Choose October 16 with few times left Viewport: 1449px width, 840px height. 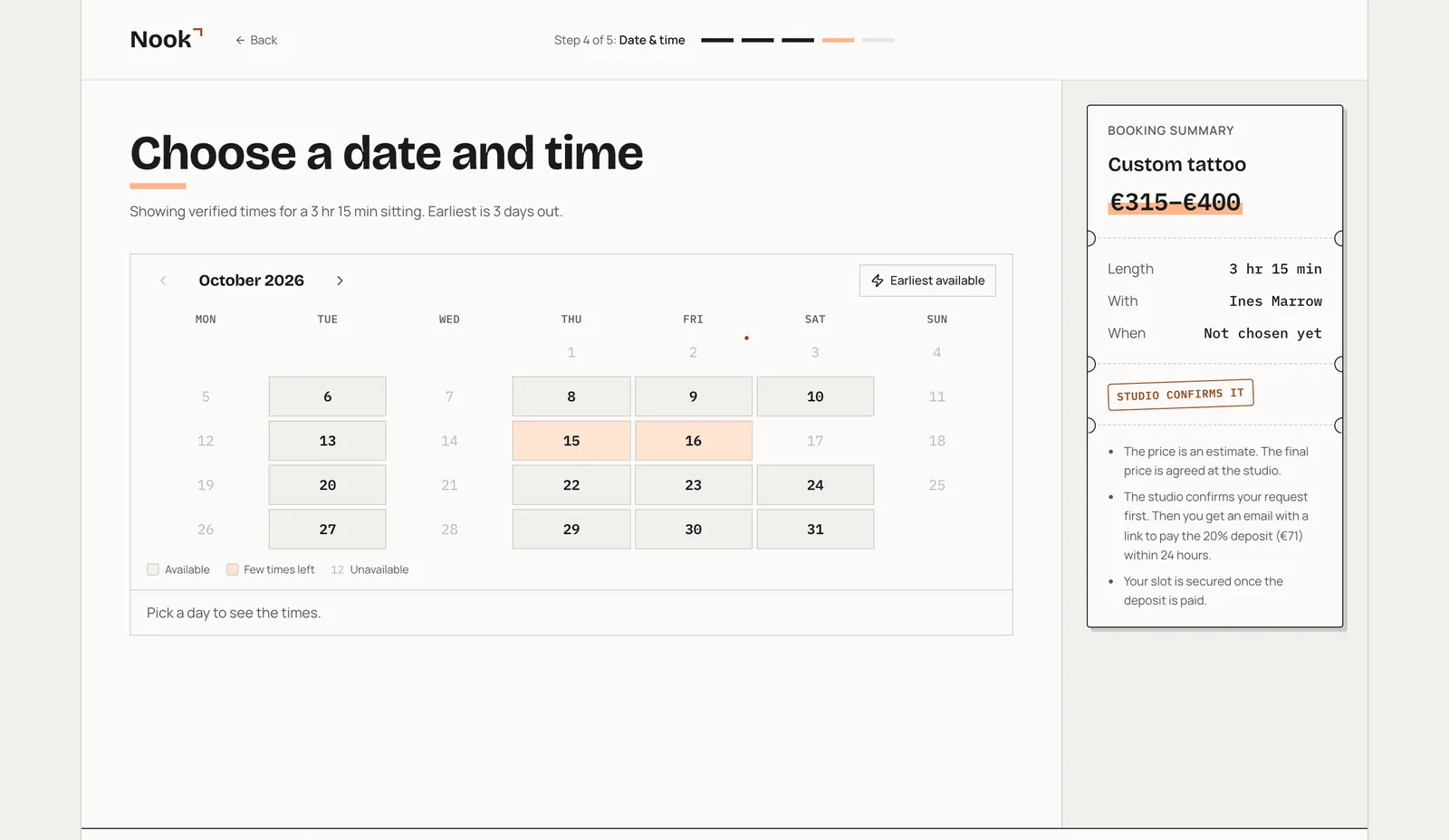(694, 441)
